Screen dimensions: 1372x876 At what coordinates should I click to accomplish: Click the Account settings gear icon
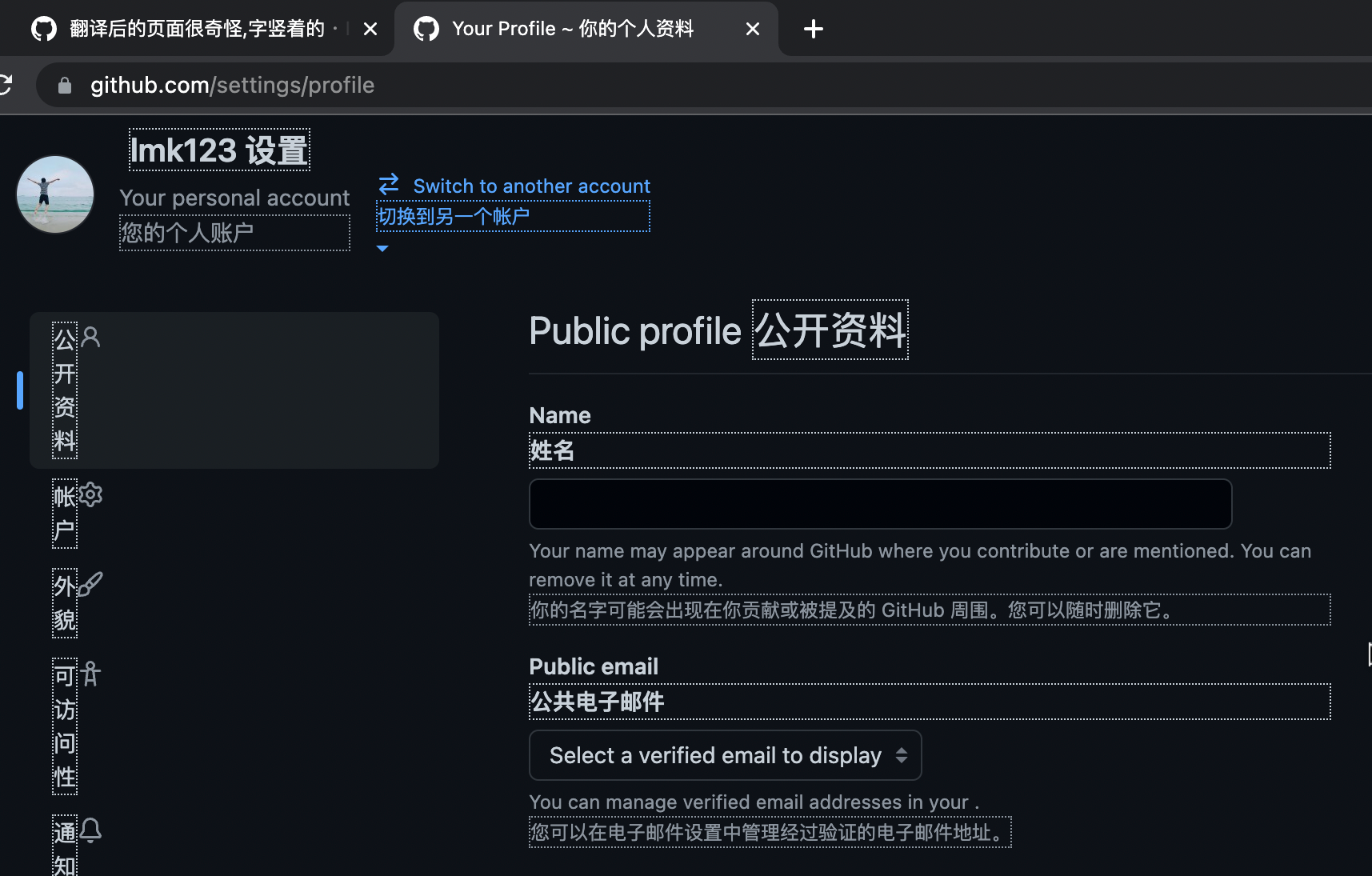pos(90,494)
